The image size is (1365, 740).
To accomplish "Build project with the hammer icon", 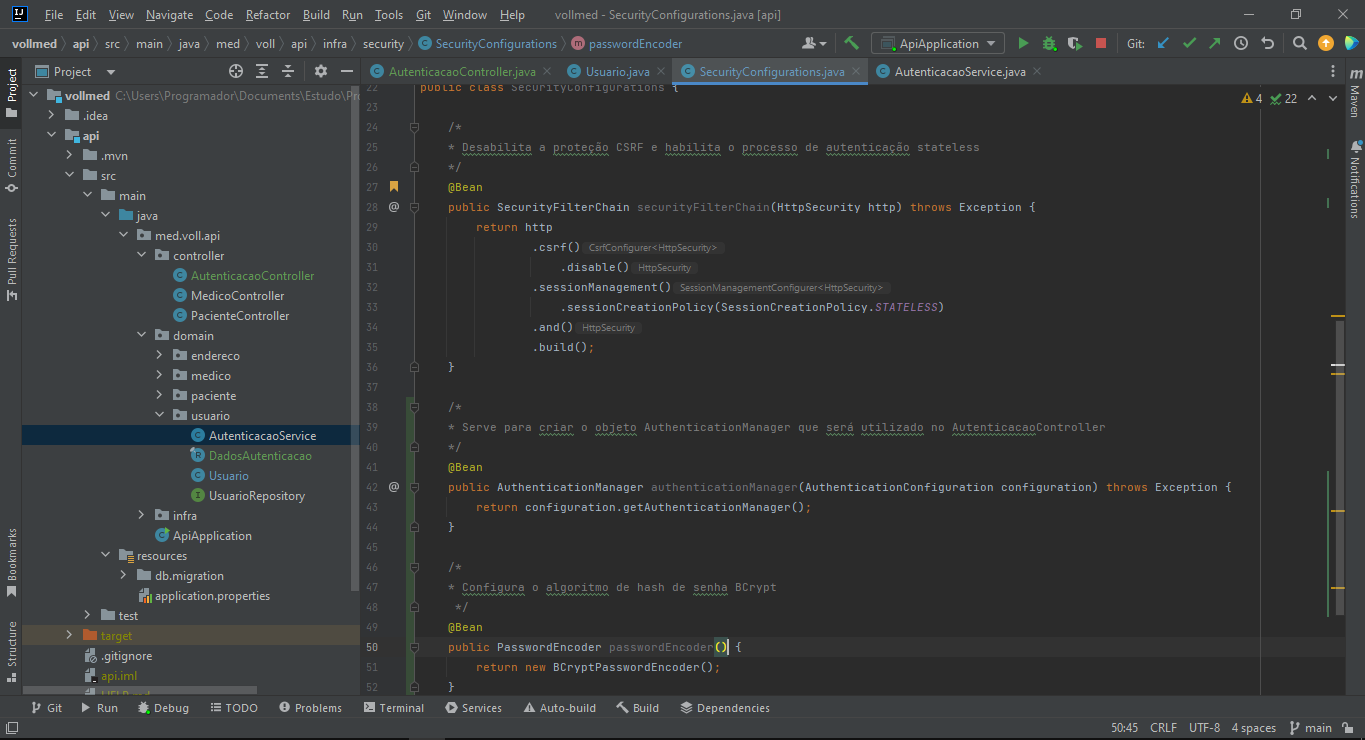I will pos(852,44).
